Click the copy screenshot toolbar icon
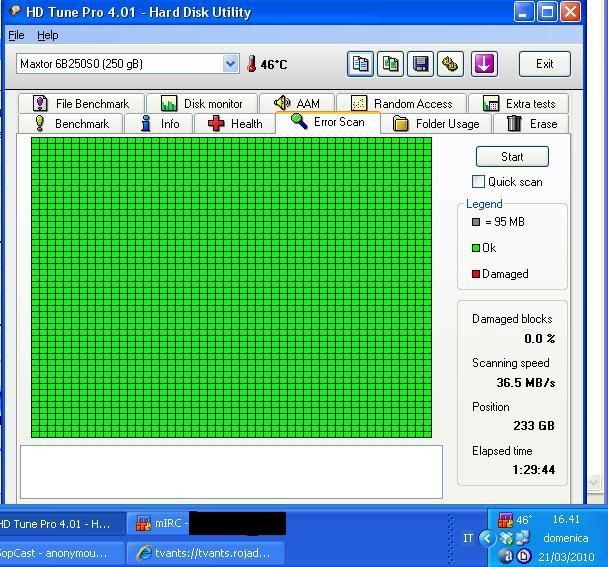Viewport: 608px width, 567px height. pos(390,64)
